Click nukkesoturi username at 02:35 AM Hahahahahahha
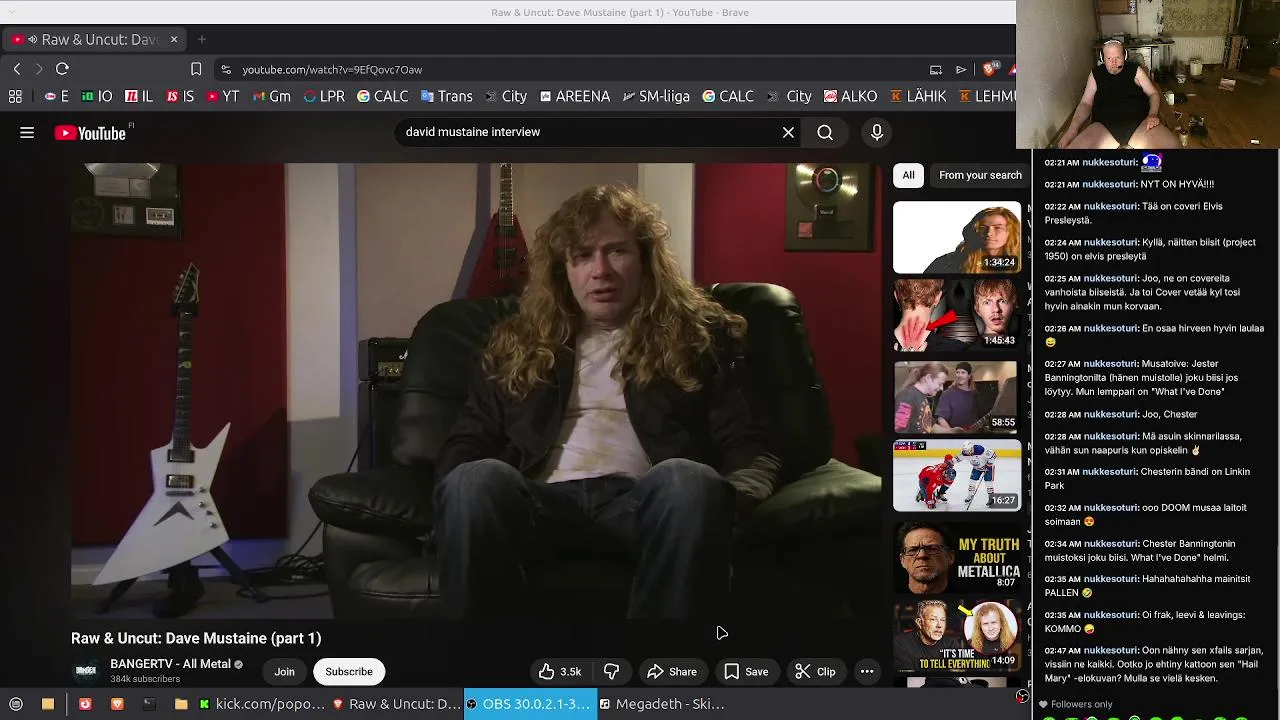This screenshot has width=1280, height=720. tap(1111, 579)
